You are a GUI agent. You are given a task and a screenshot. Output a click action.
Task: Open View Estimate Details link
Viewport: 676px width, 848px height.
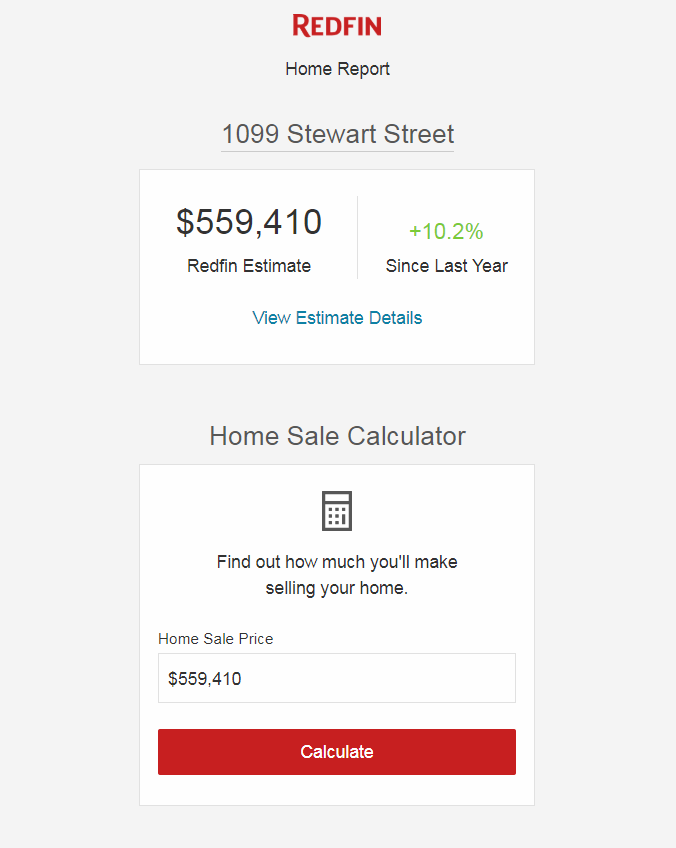coord(337,318)
